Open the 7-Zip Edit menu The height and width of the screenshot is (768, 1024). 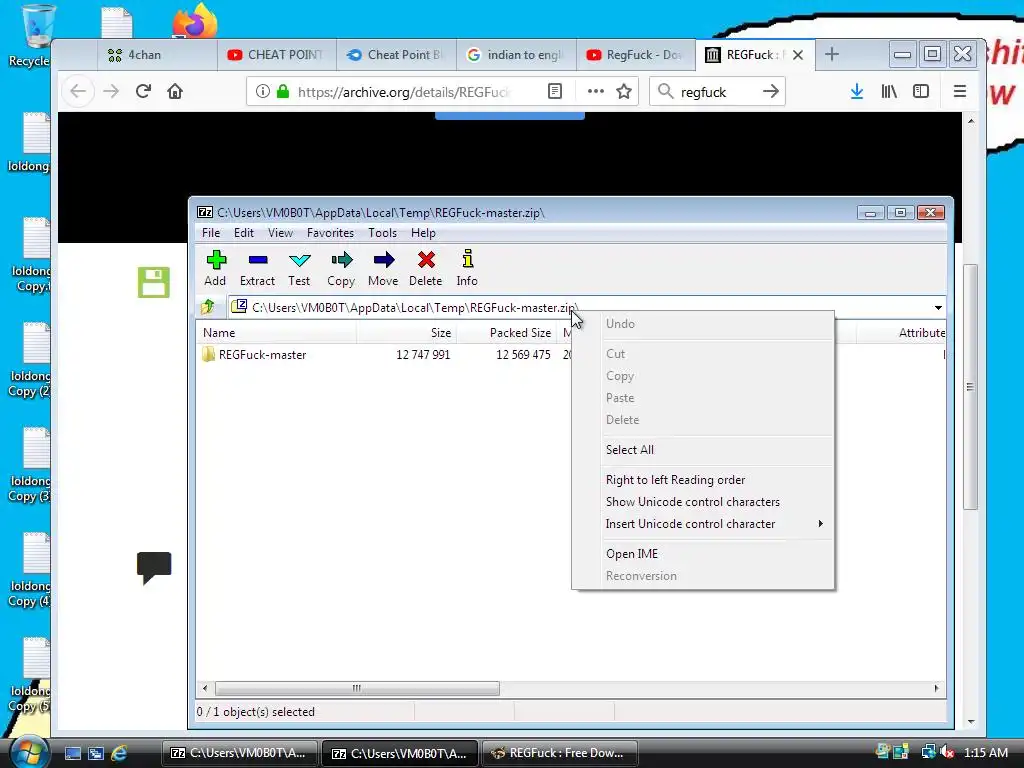point(244,232)
